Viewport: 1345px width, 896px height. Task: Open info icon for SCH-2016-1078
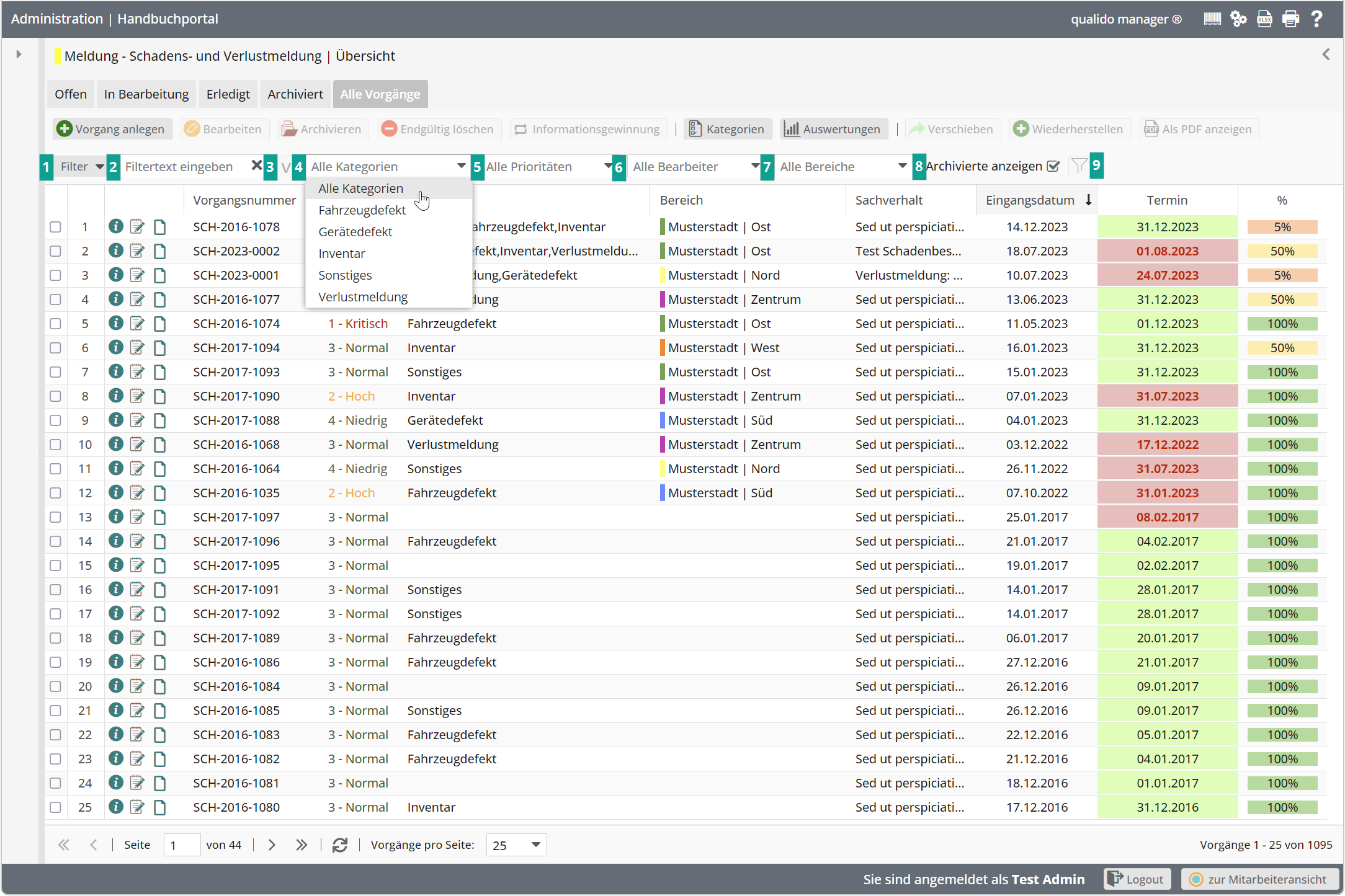click(x=115, y=226)
